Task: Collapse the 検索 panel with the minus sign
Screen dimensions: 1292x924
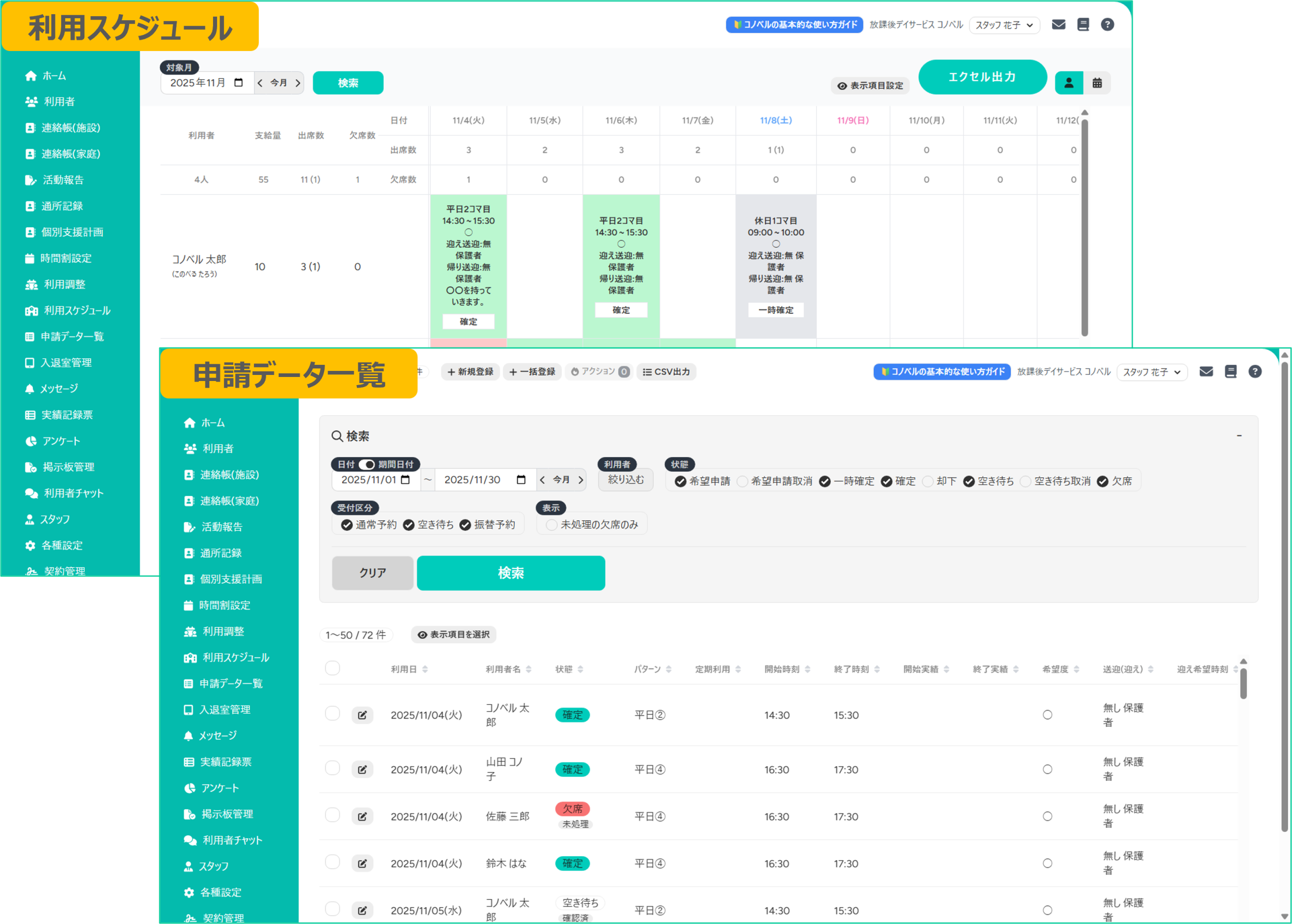Action: (1239, 436)
